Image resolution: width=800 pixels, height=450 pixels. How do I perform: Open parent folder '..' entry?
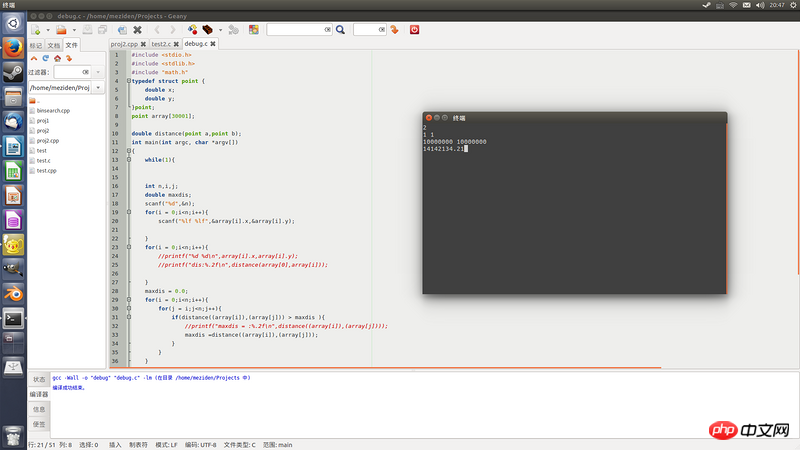[x=35, y=101]
